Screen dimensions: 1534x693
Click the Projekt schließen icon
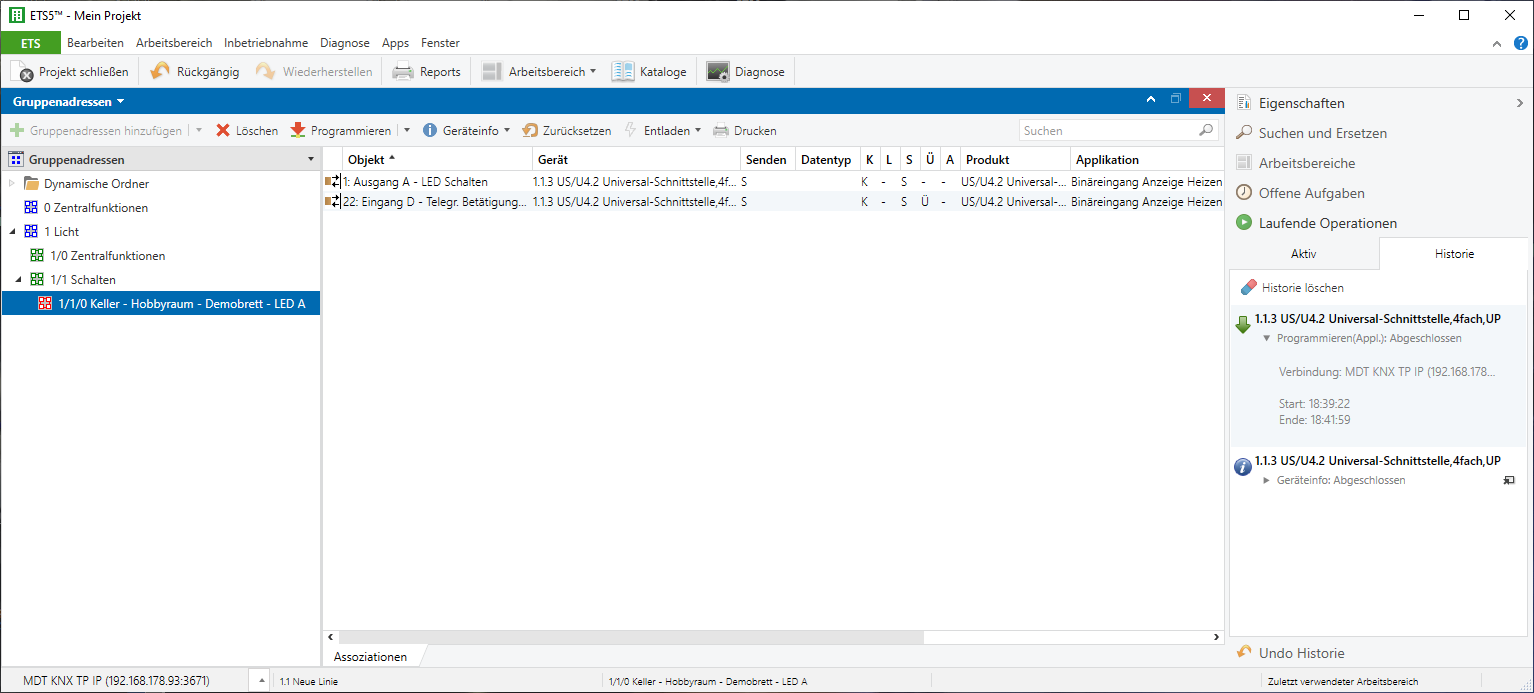22,72
